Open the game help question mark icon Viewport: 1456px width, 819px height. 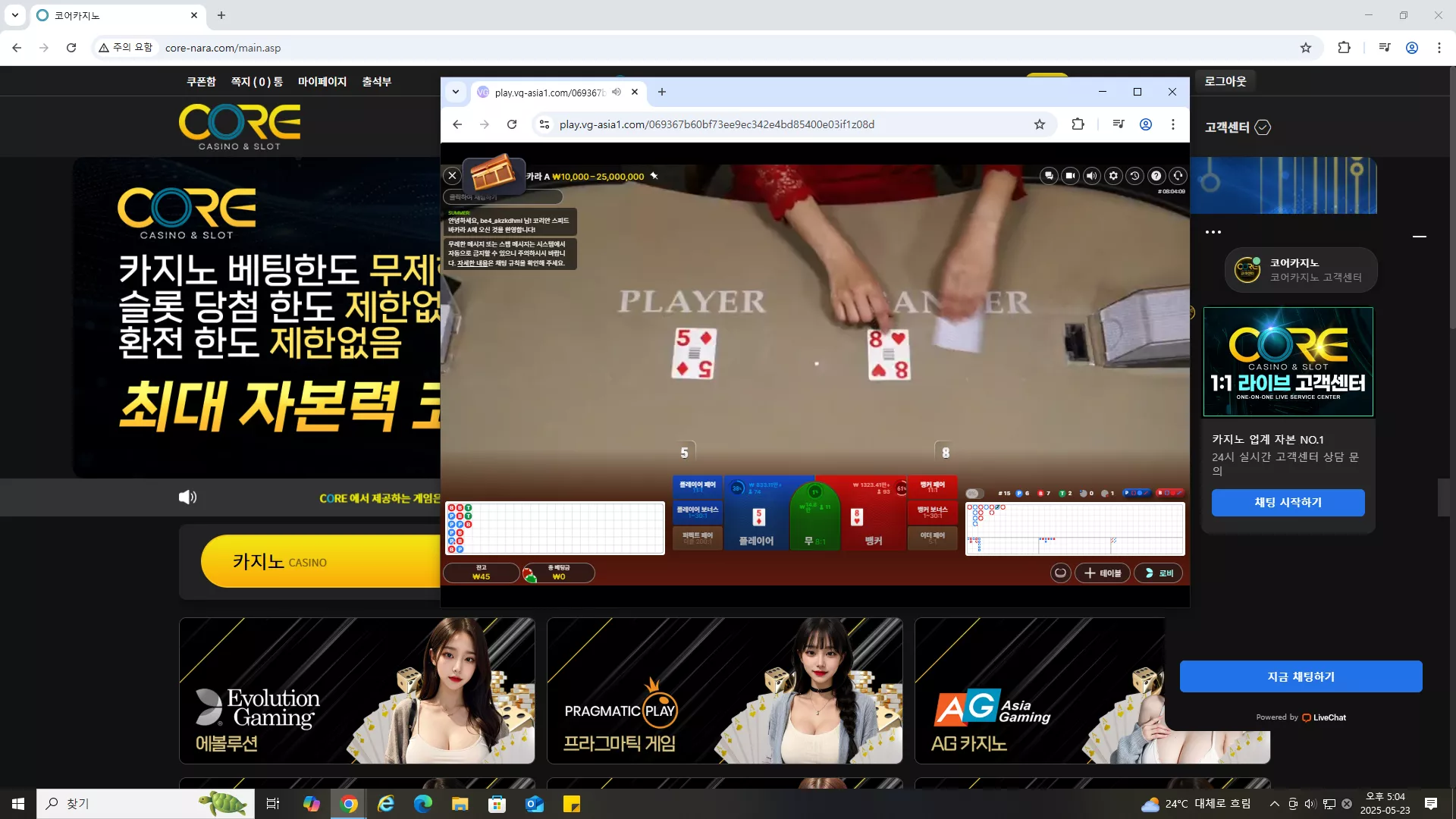1156,176
